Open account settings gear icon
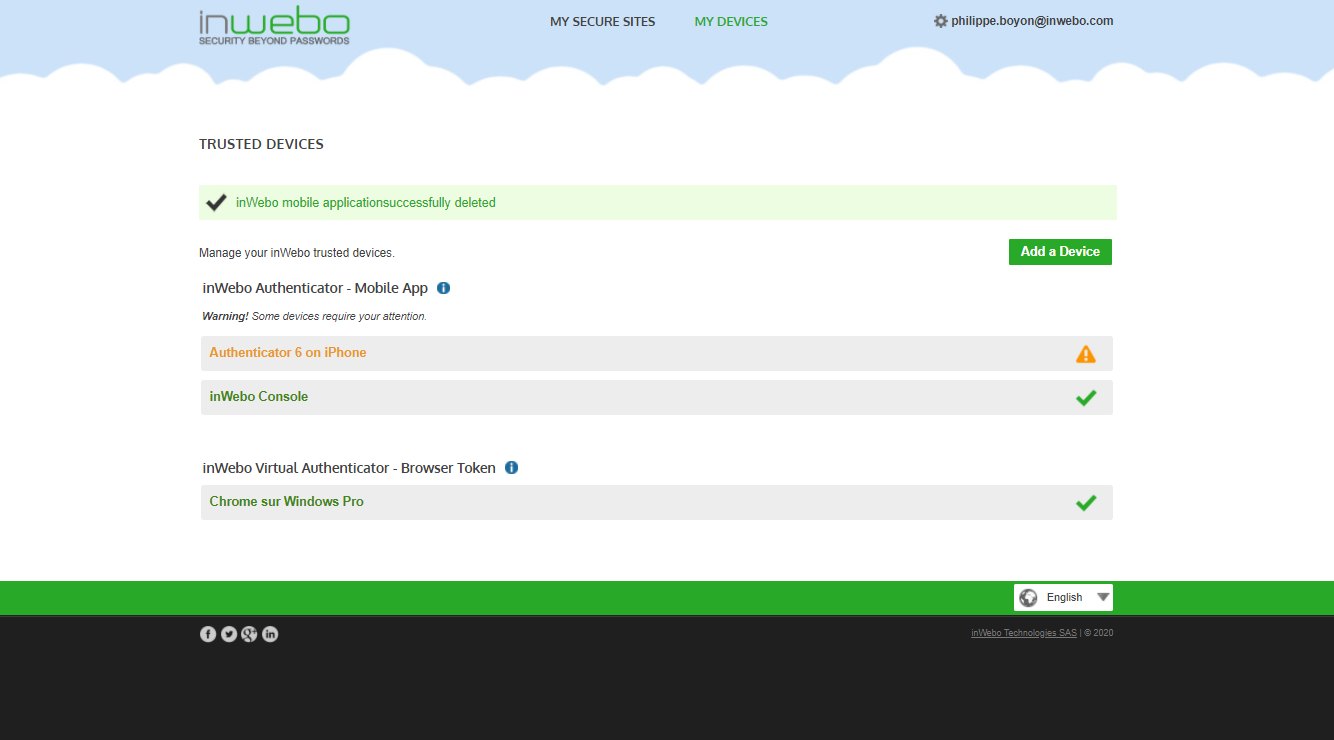The height and width of the screenshot is (740, 1334). [940, 21]
